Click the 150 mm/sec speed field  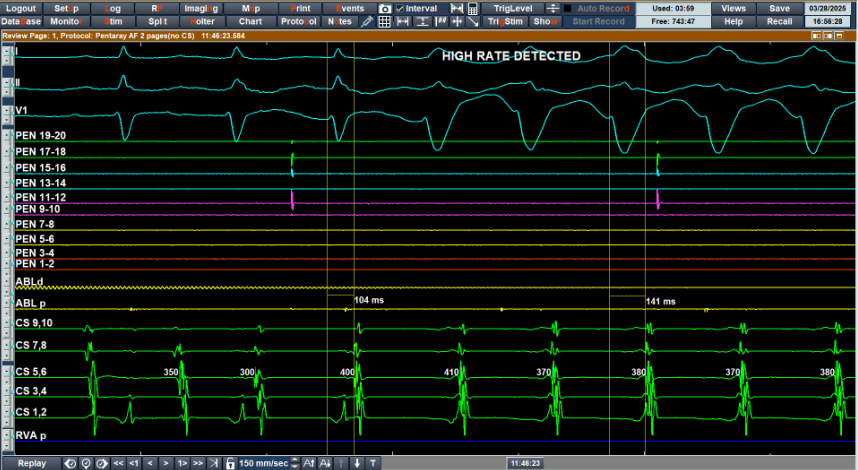click(264, 463)
